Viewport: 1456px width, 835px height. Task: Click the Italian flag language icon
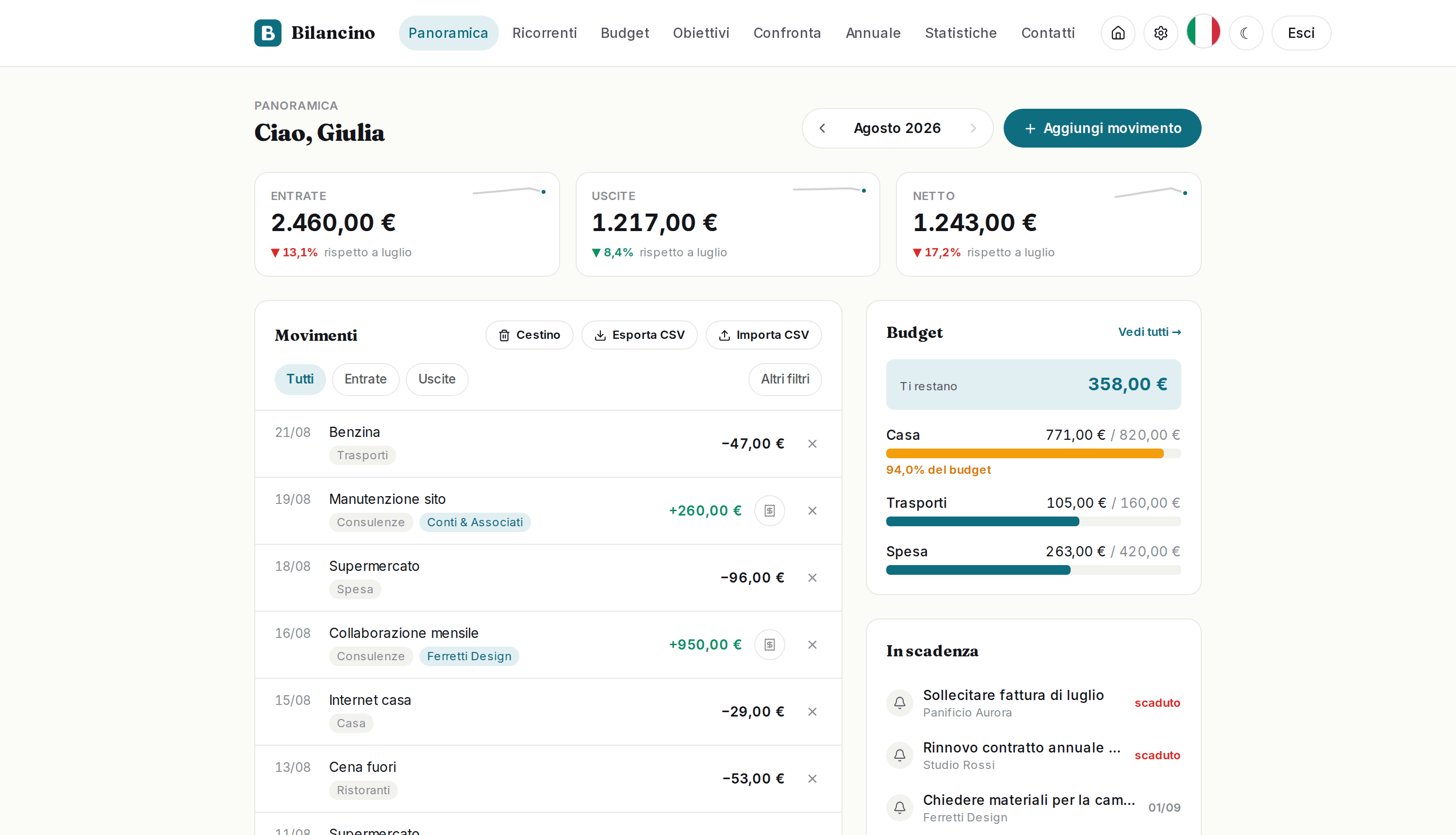[1203, 32]
